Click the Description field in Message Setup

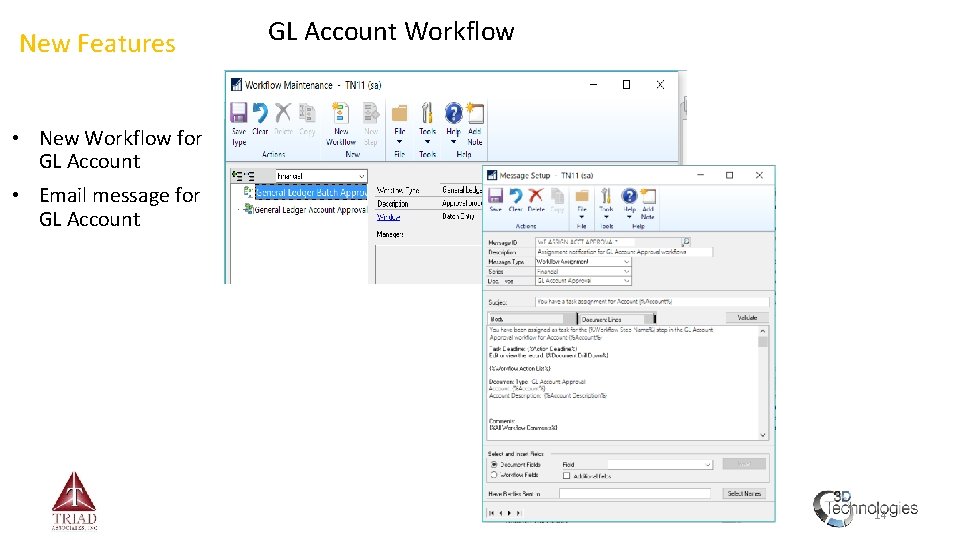point(623,252)
